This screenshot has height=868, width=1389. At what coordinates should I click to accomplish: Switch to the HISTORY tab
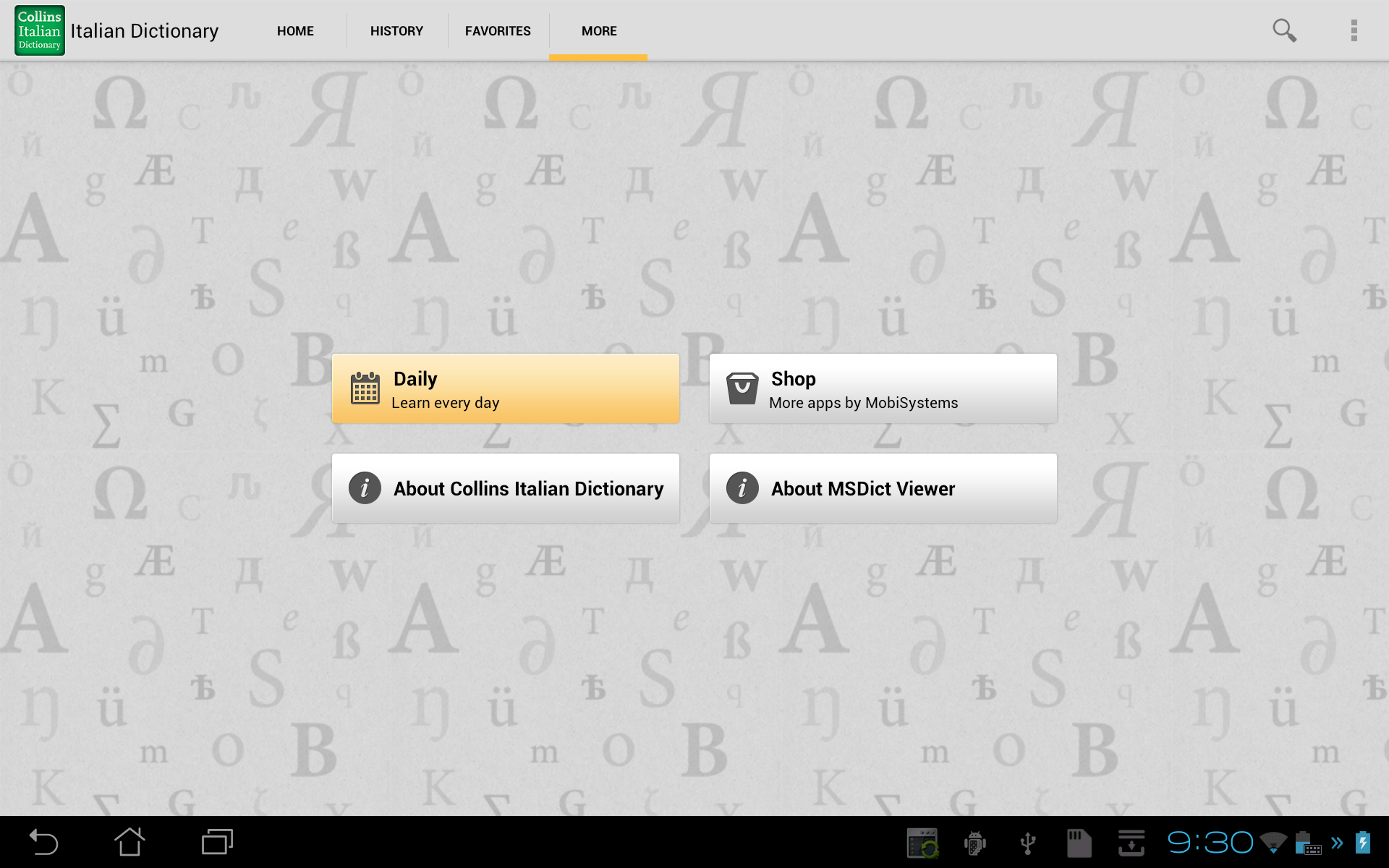pos(396,31)
